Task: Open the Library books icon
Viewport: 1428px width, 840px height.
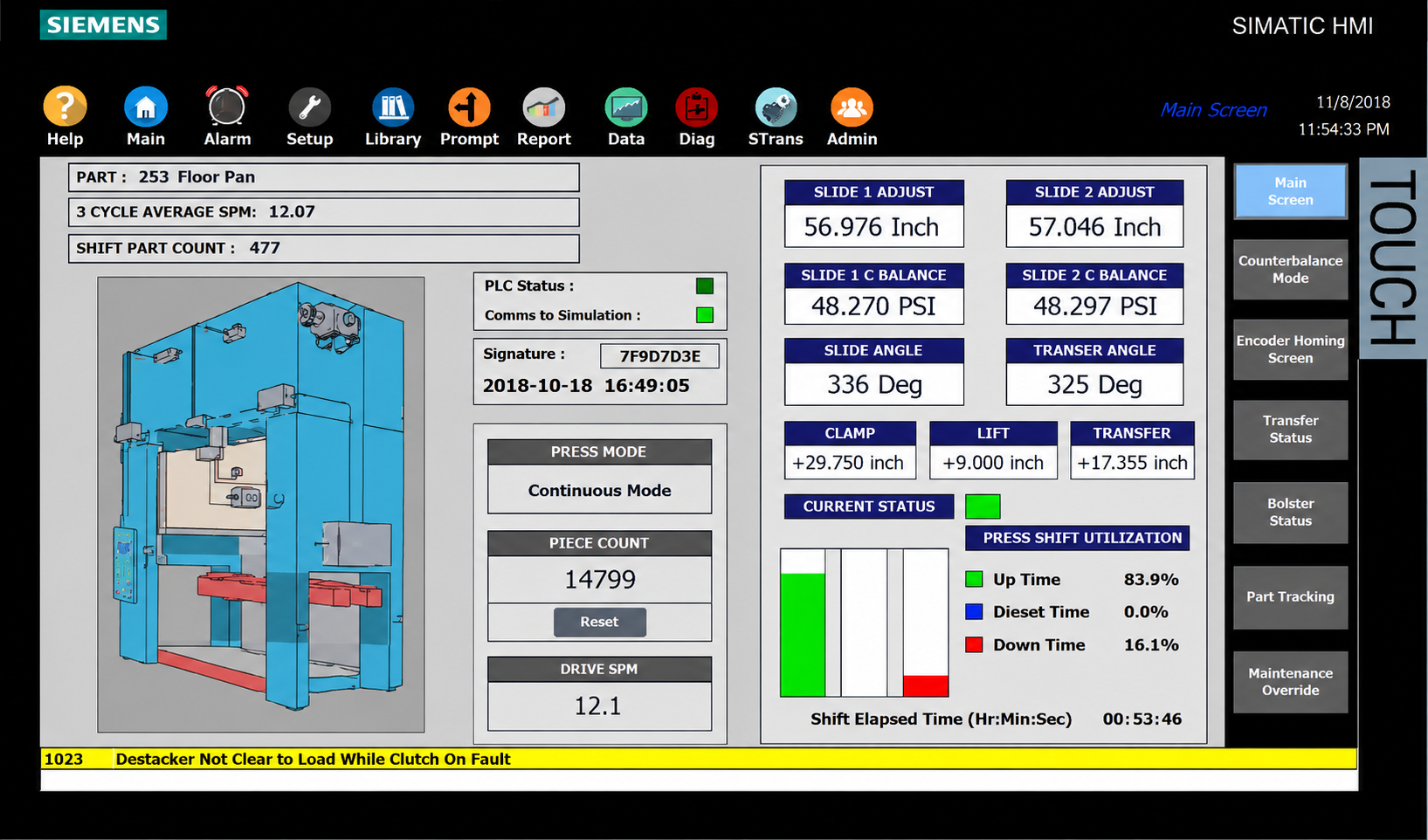Action: click(393, 107)
